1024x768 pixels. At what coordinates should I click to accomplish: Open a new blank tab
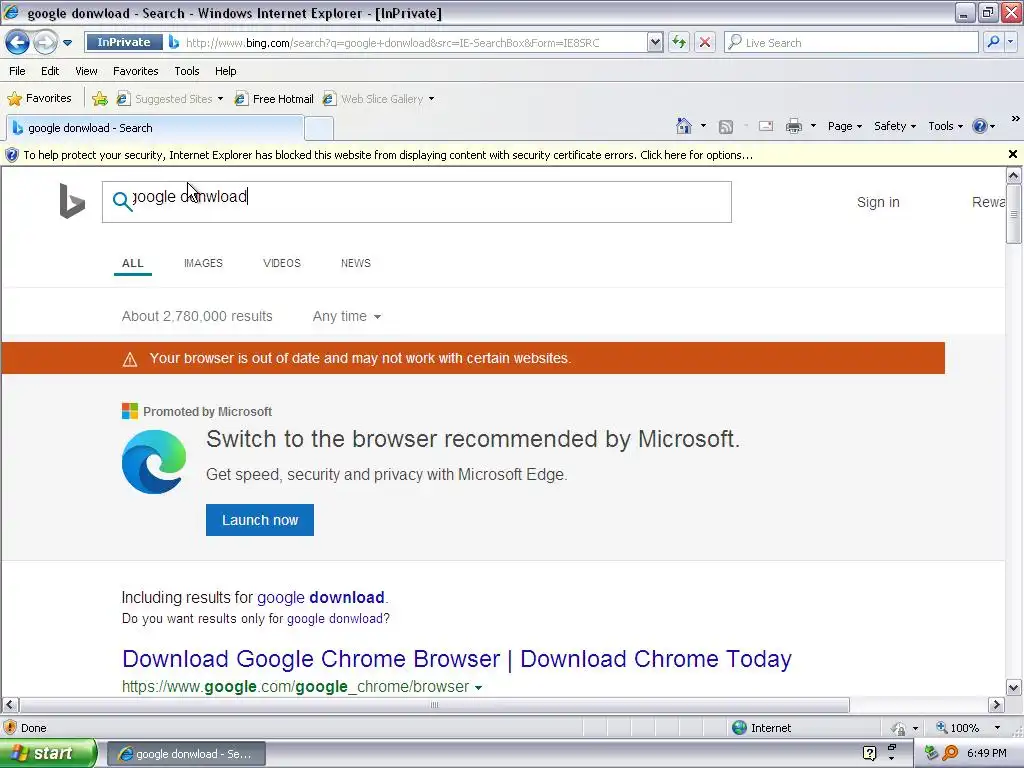pyautogui.click(x=319, y=129)
